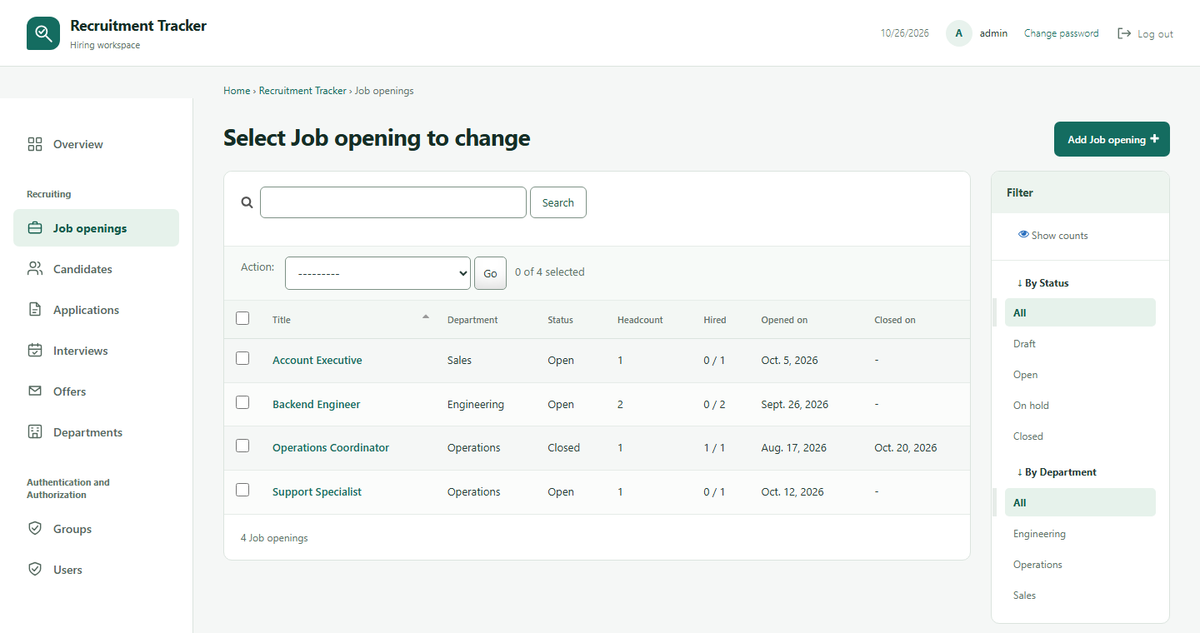
Task: Filter status by On hold
Action: point(1080,405)
